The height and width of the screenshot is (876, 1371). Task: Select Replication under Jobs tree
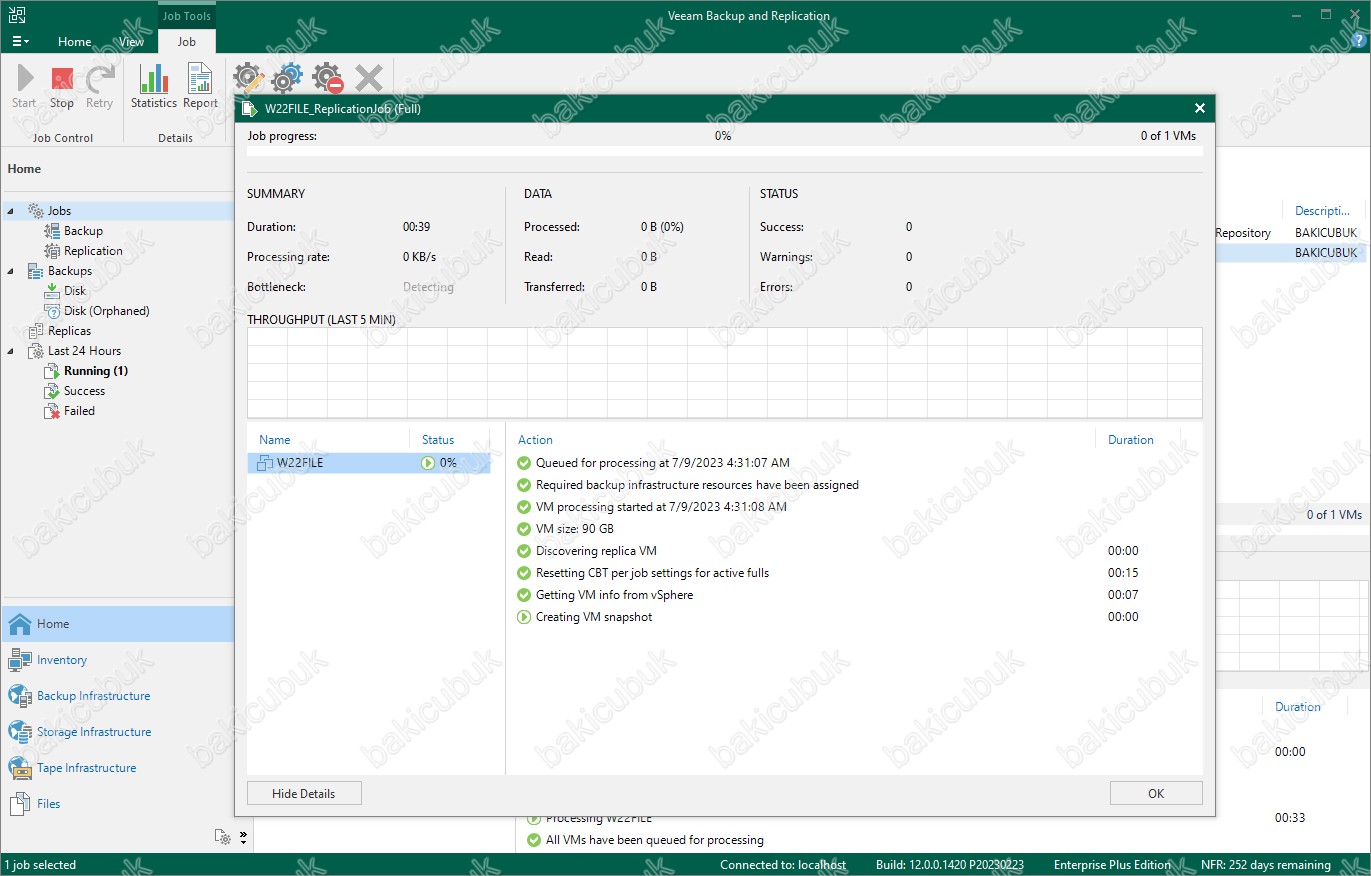(93, 251)
